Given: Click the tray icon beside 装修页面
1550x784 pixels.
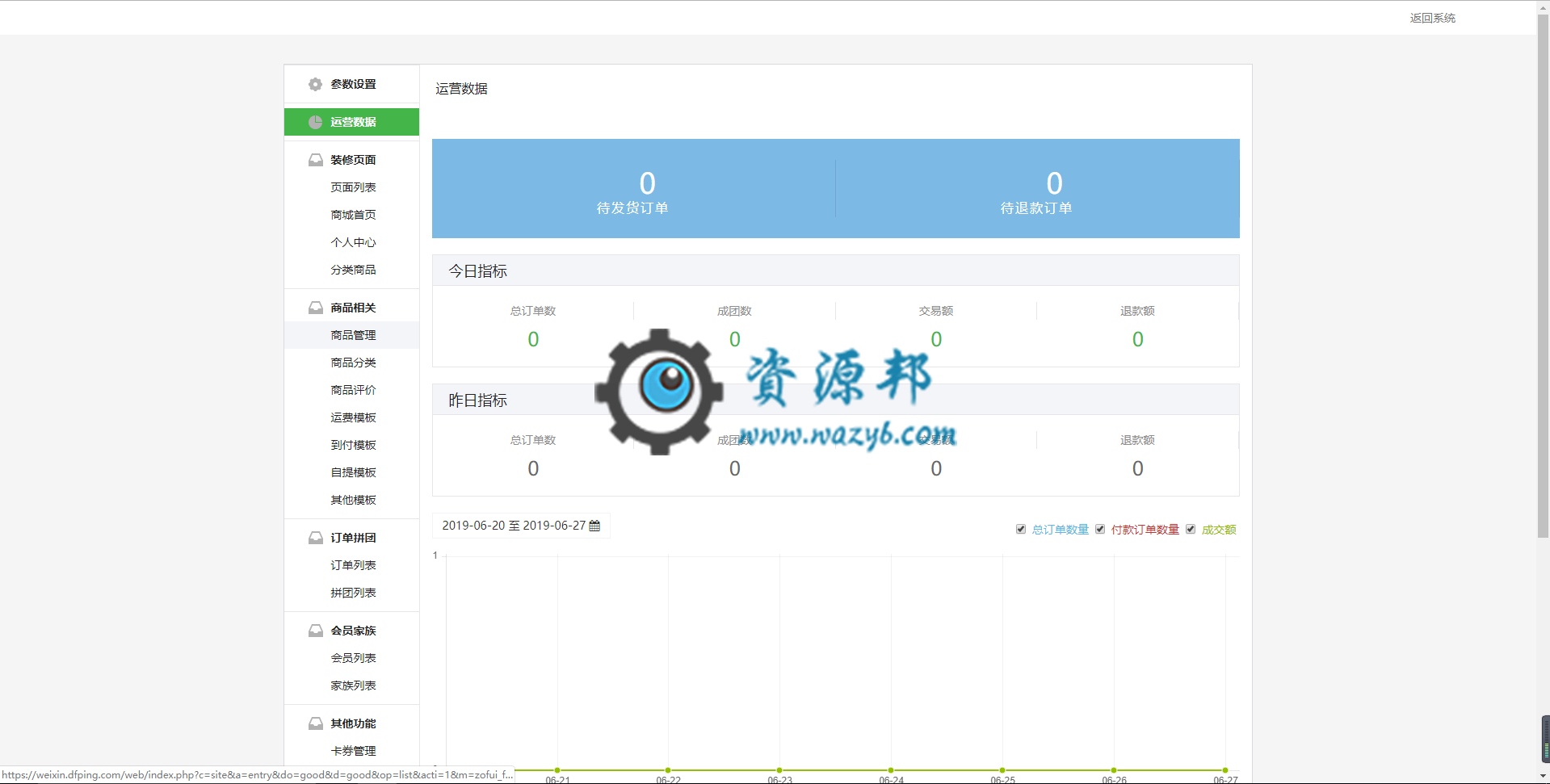Looking at the screenshot, I should [x=315, y=160].
